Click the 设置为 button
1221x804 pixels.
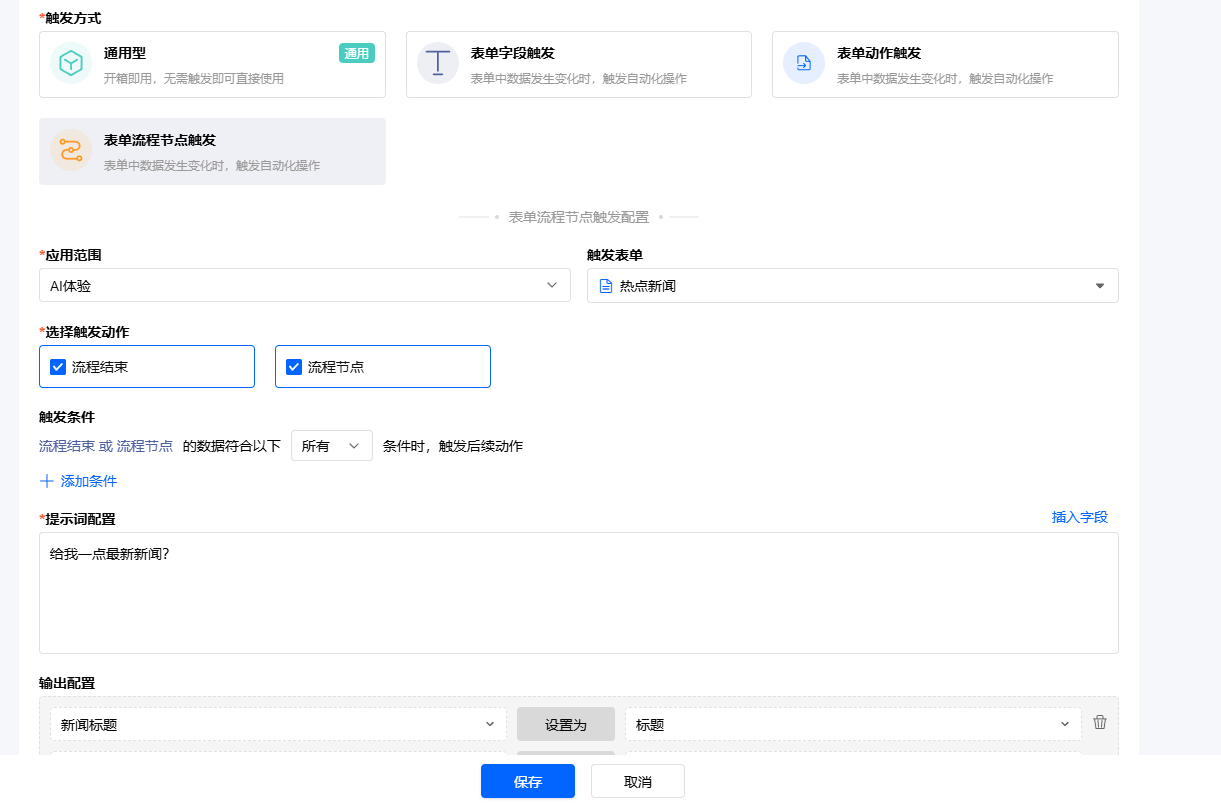(x=566, y=724)
